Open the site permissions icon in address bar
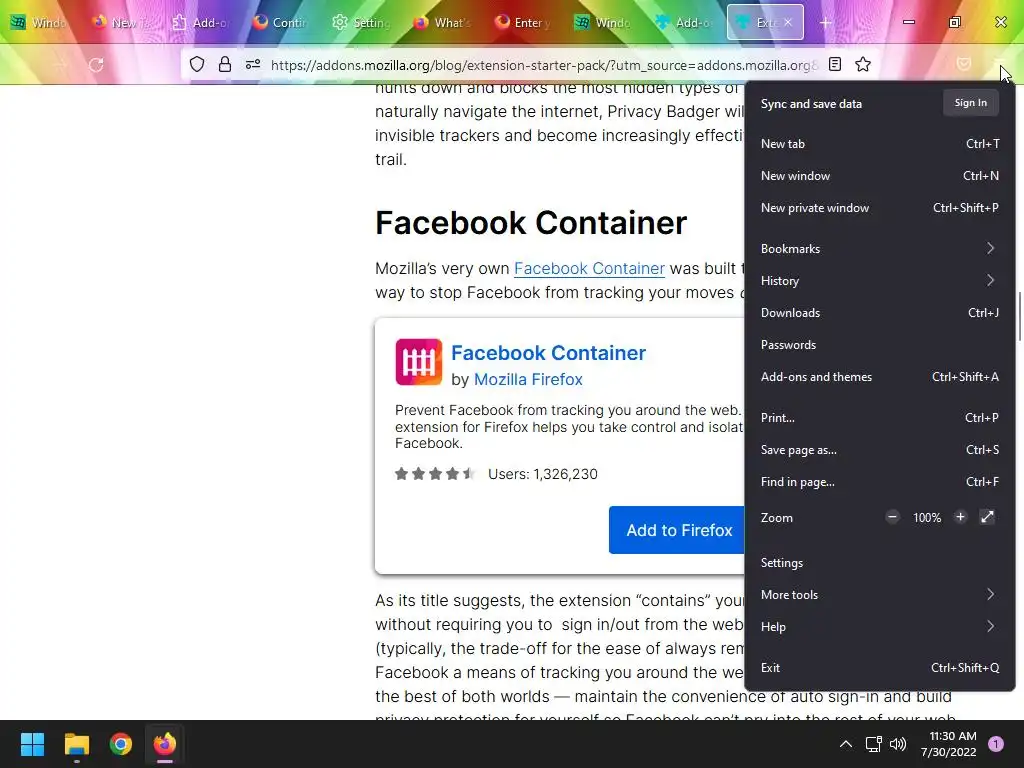 point(253,64)
